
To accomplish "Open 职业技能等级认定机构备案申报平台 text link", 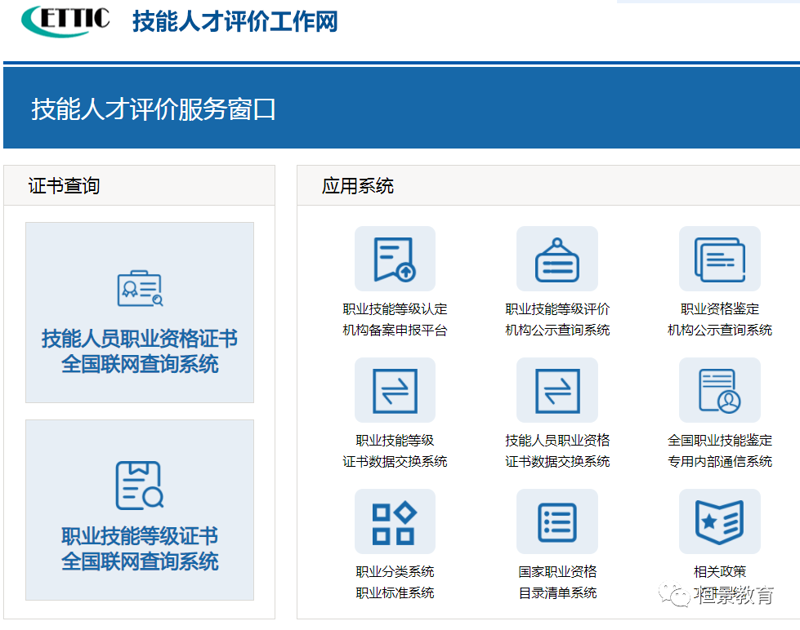I will pos(395,319).
